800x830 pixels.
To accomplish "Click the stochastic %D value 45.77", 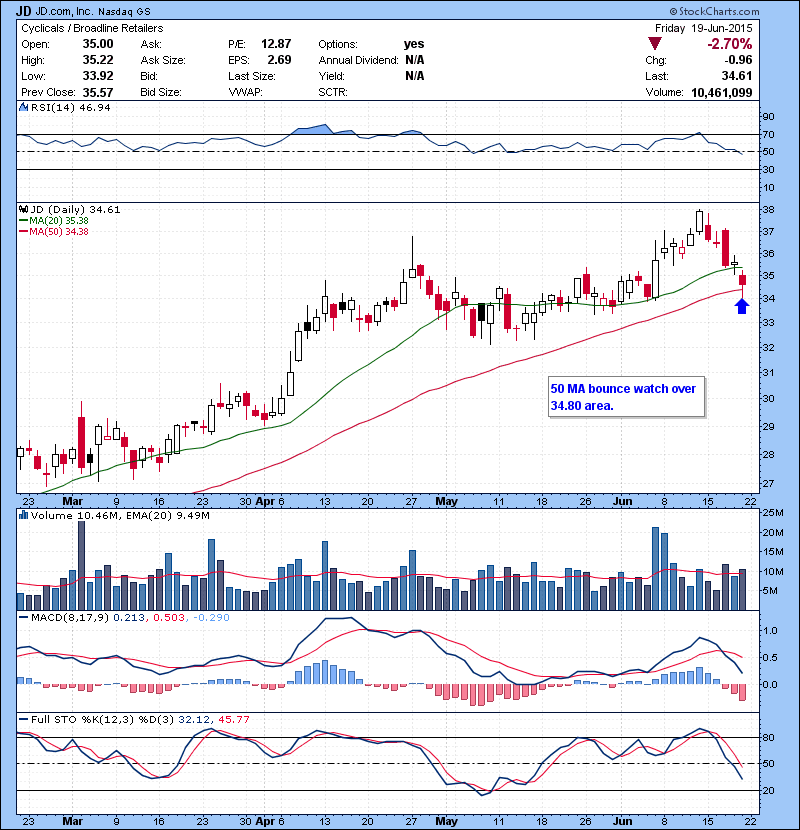I will (233, 719).
